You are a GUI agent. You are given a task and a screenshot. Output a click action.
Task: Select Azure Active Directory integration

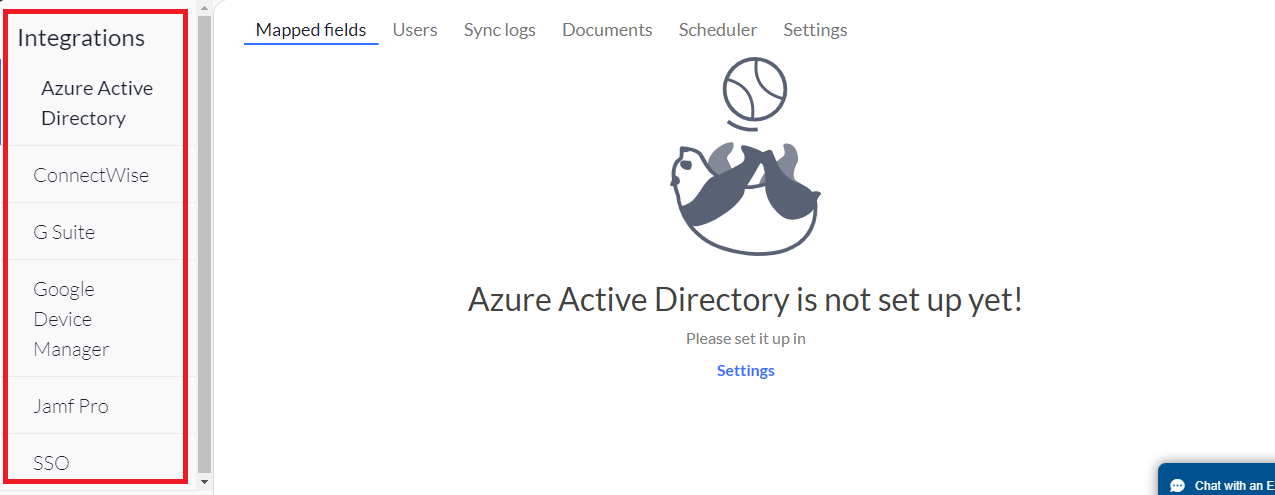click(97, 103)
